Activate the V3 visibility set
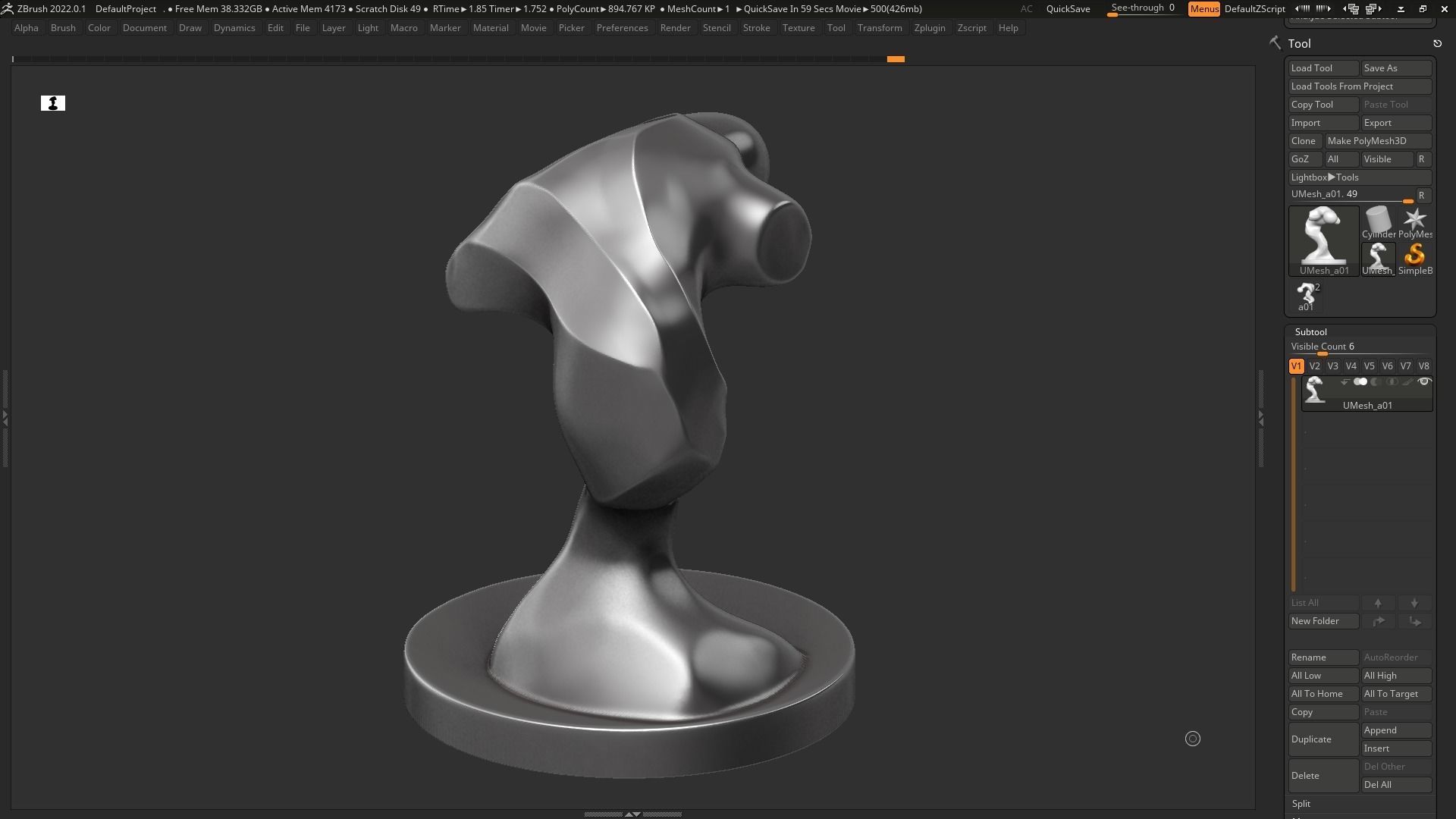 tap(1332, 366)
